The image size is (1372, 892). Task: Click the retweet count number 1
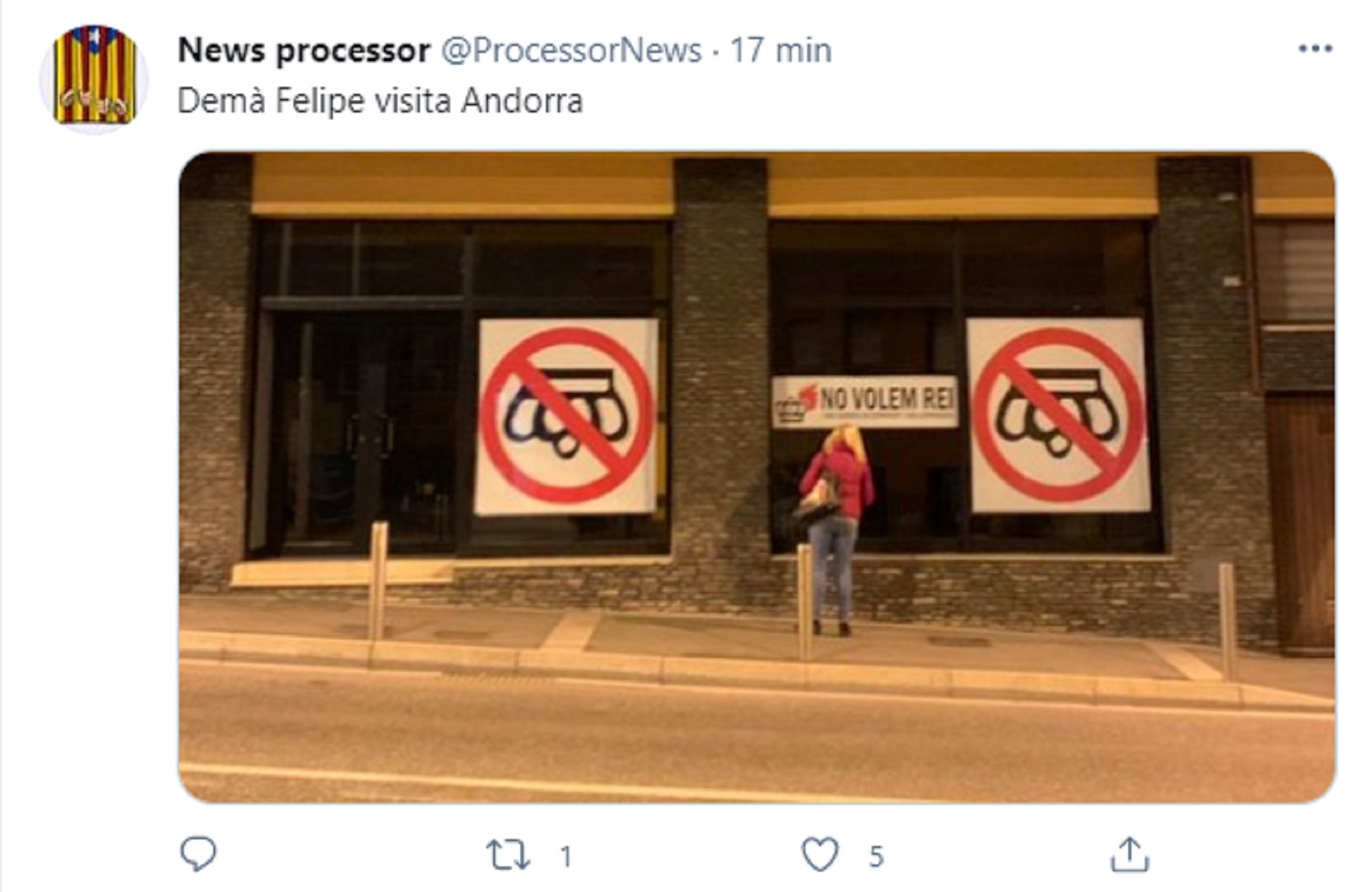(x=566, y=856)
